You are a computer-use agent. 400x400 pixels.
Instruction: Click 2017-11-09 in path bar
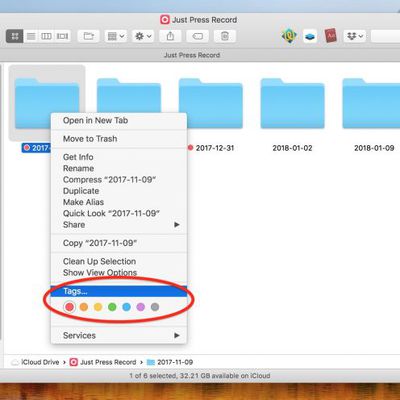click(x=170, y=362)
